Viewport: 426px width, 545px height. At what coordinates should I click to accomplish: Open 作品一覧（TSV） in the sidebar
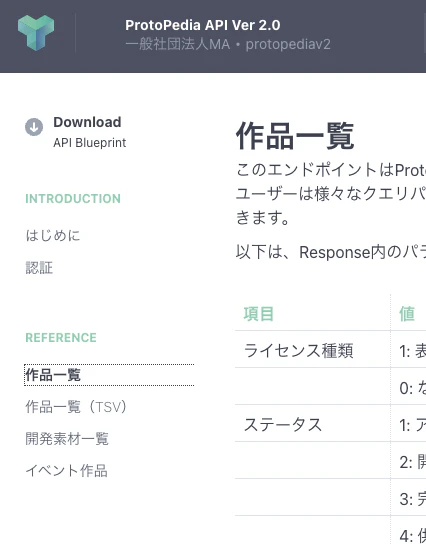pos(76,407)
